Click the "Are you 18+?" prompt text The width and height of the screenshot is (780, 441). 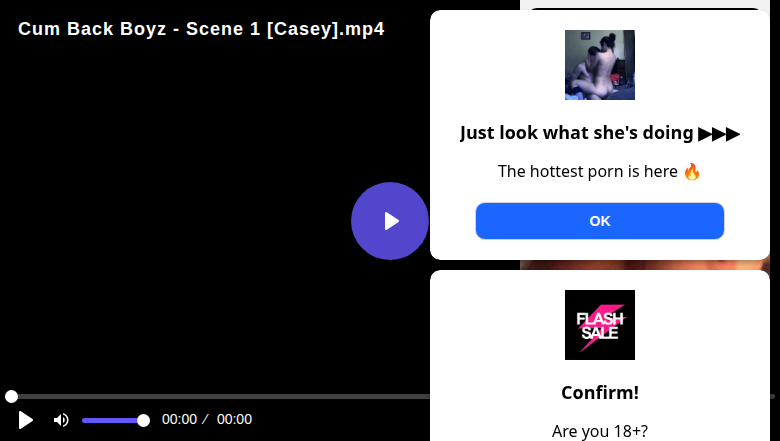(x=599, y=431)
